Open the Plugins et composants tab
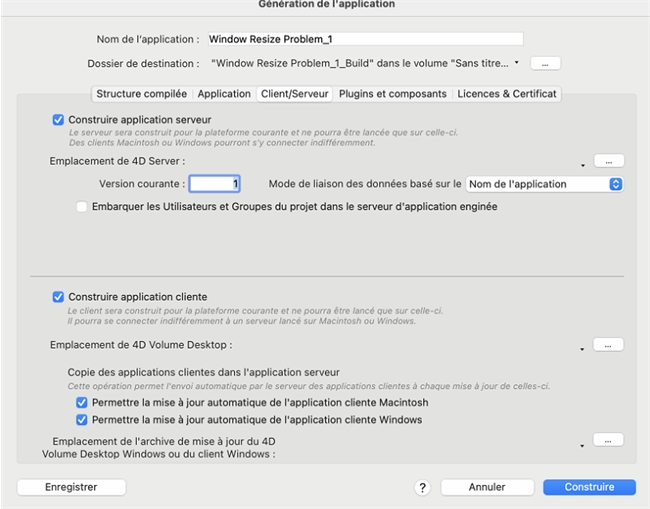Screen dimensions: 650x509 (392, 94)
